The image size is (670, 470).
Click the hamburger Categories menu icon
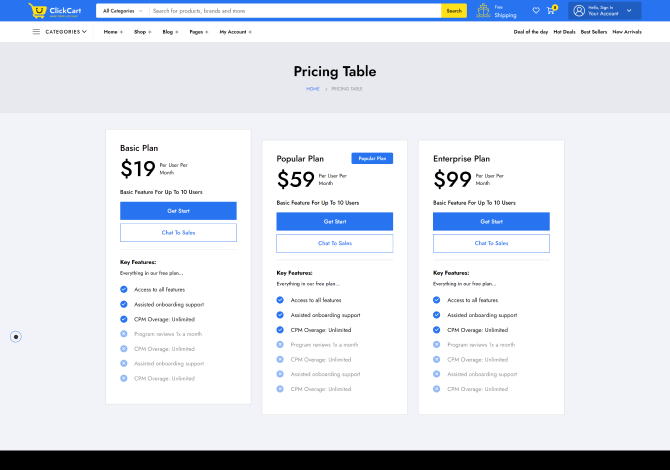click(37, 32)
